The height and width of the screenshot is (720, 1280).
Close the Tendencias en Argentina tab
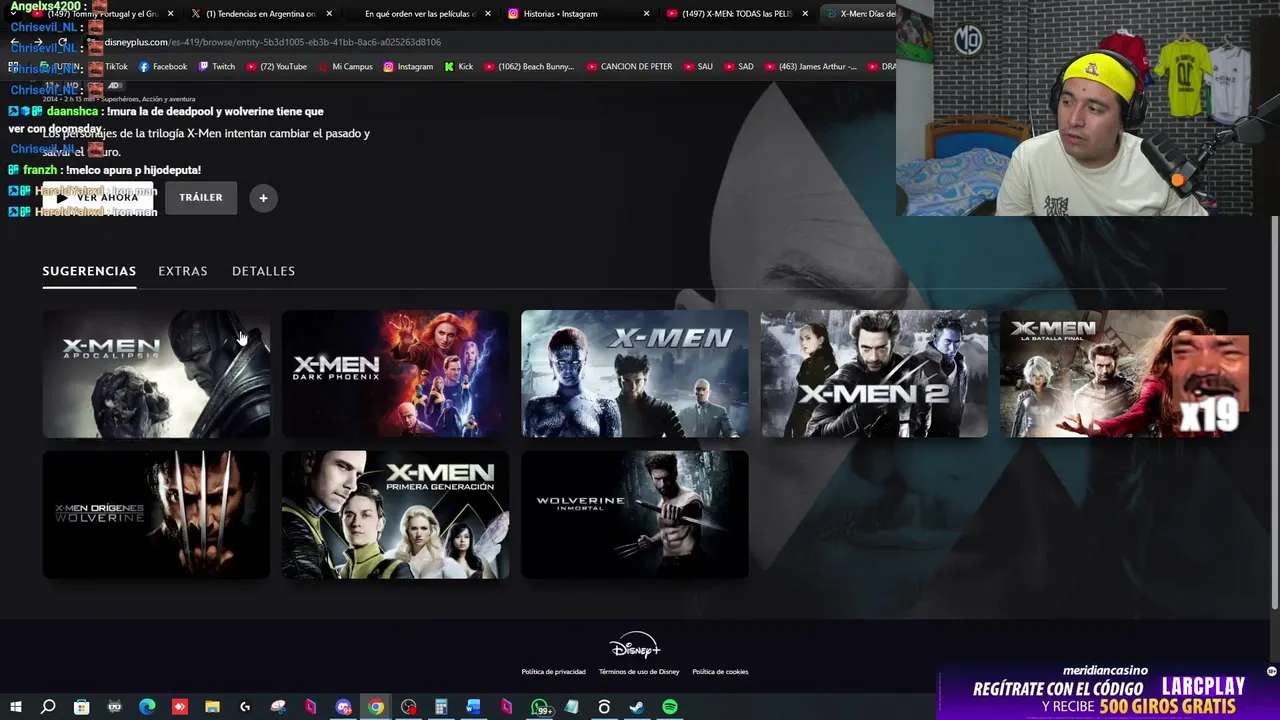329,14
